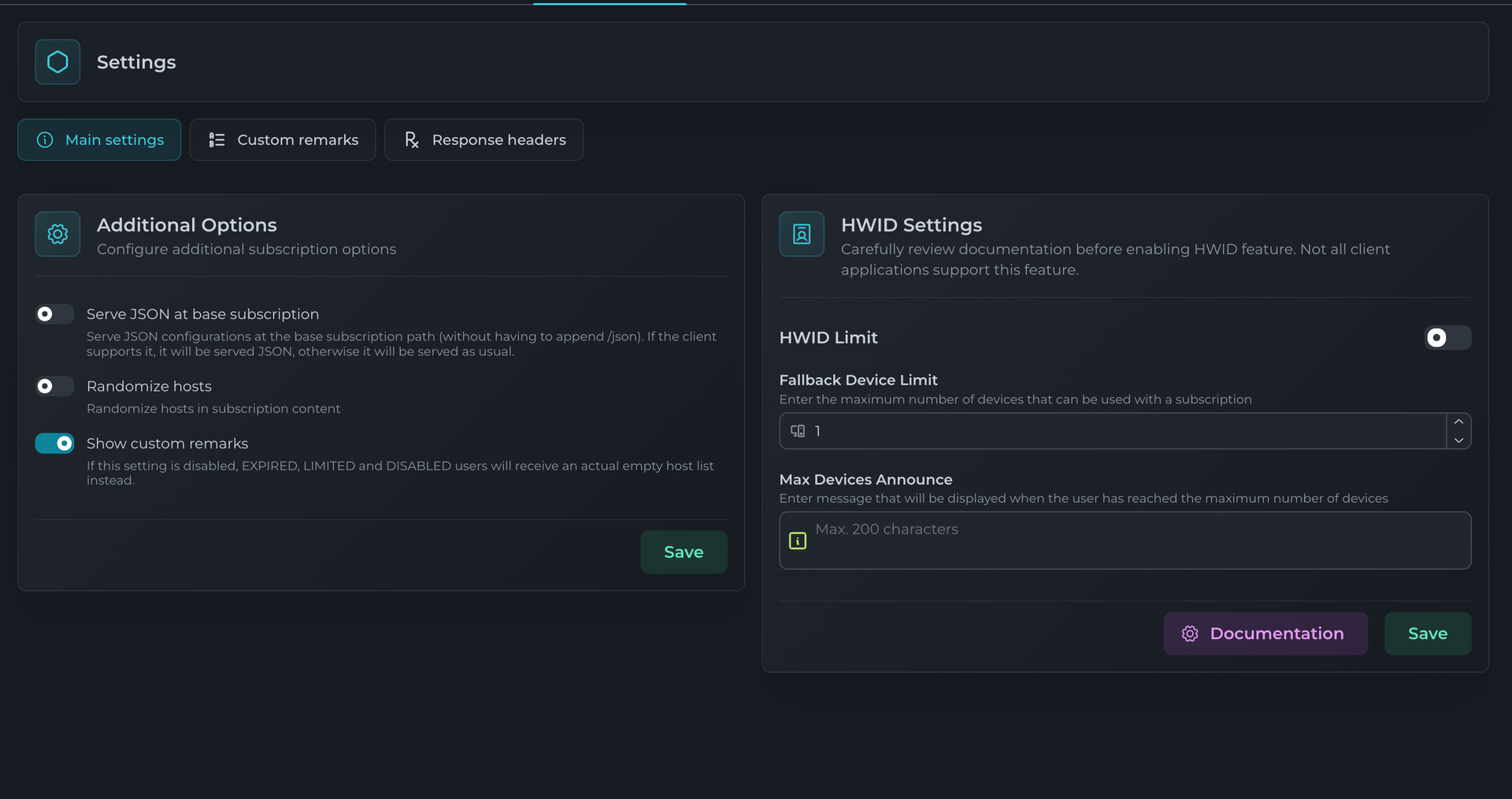Click the 'Enter the maximum number of devices' hint

click(1015, 399)
